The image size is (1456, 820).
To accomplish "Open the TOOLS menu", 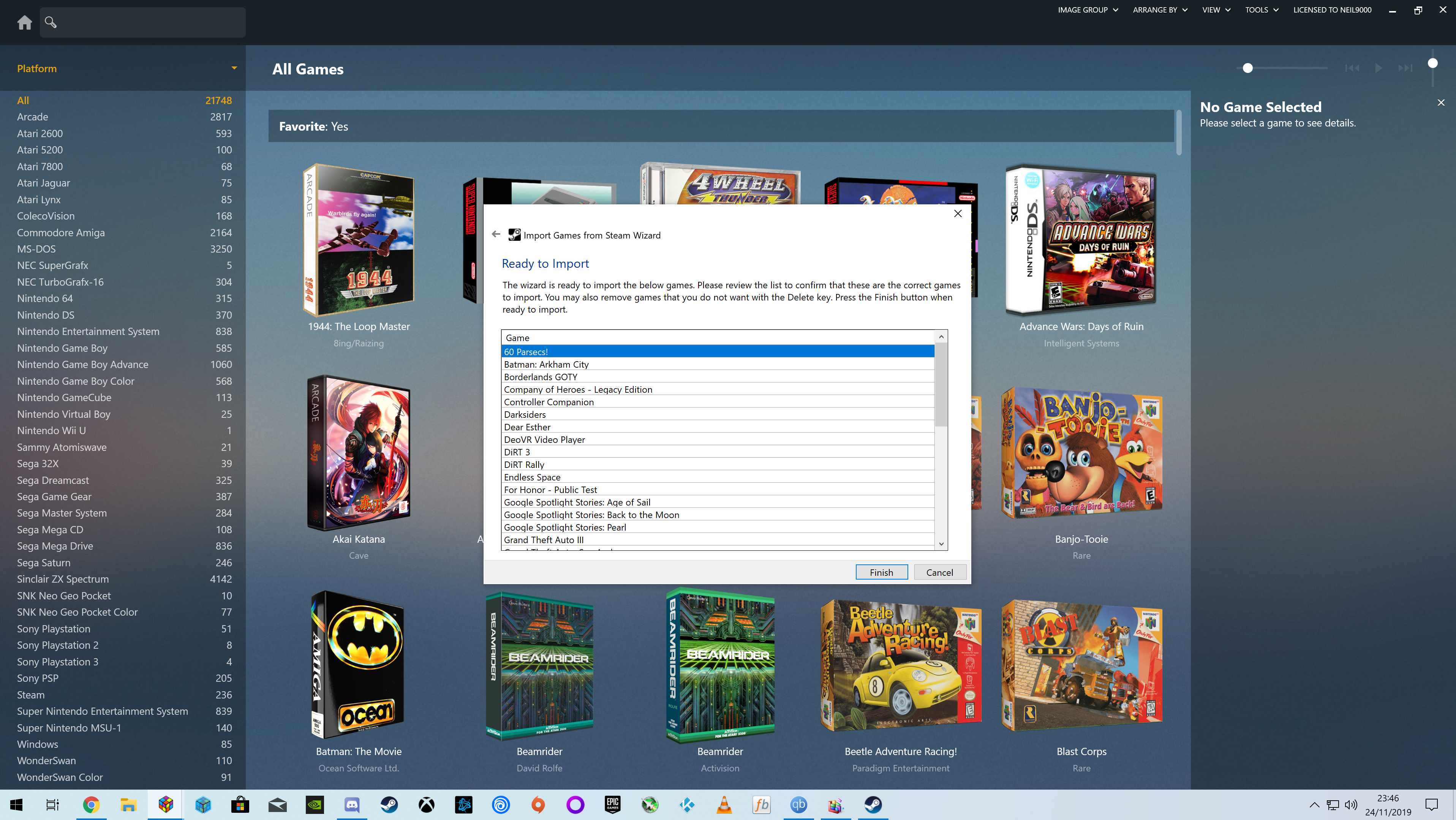I will [x=1262, y=9].
